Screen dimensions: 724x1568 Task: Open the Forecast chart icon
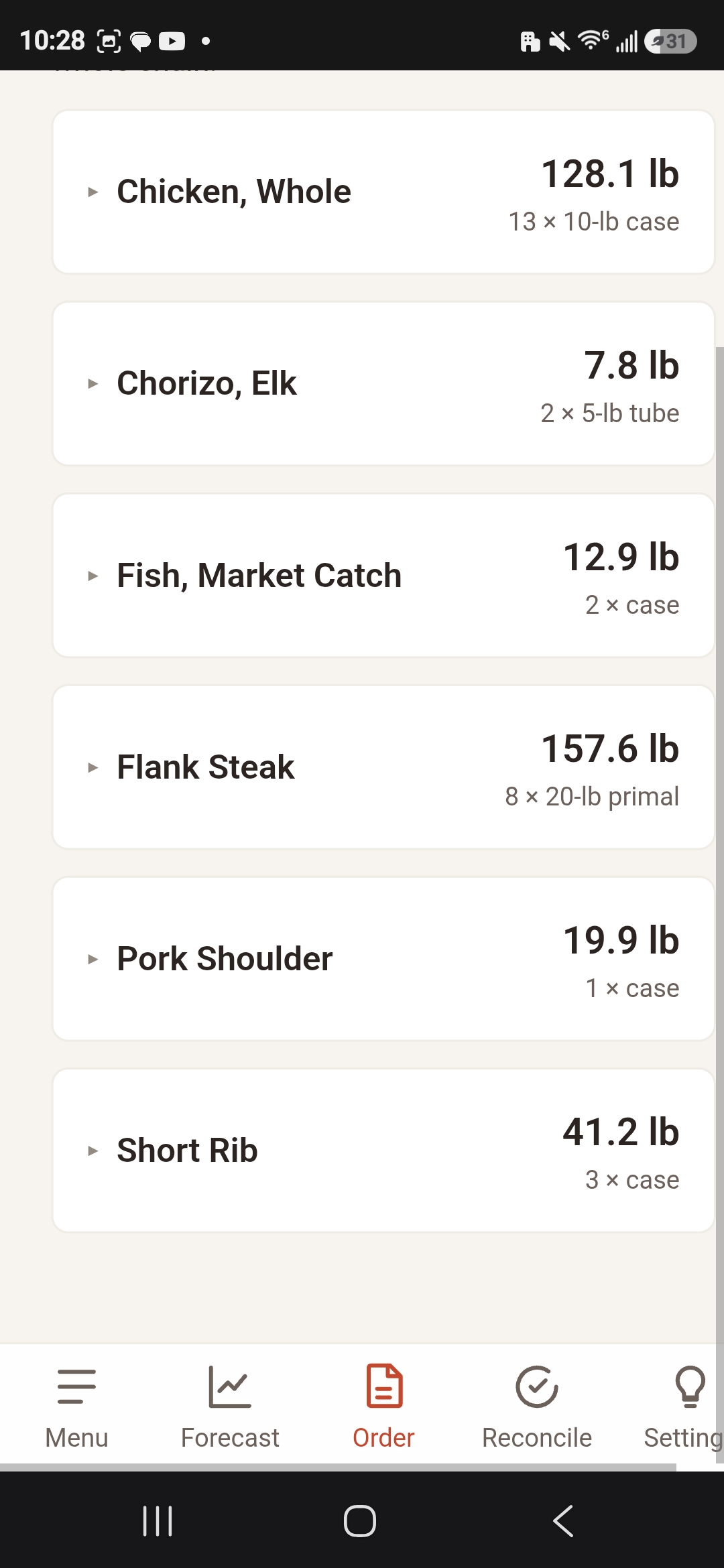click(x=230, y=1386)
